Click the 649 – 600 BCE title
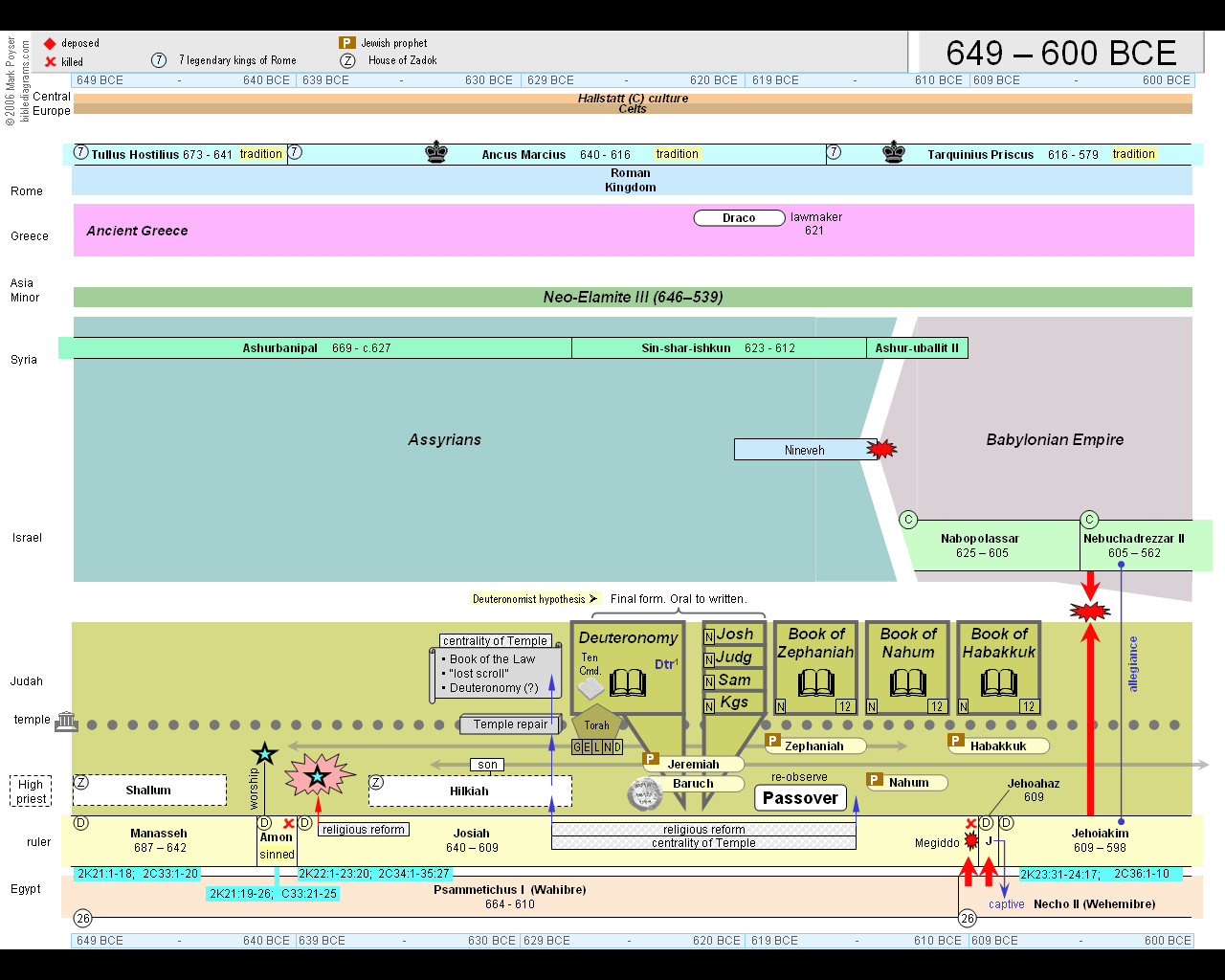Viewport: 1225px width, 980px height. point(1061,54)
